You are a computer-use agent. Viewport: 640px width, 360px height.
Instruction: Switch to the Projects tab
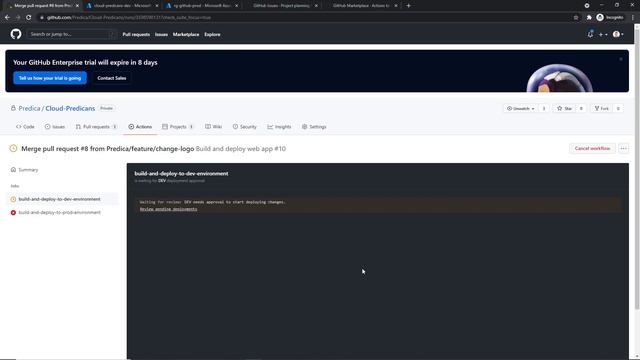(x=178, y=127)
